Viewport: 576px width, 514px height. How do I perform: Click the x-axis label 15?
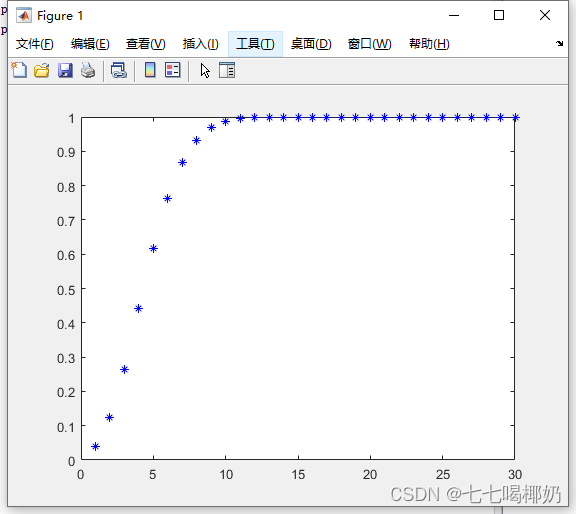click(x=298, y=475)
